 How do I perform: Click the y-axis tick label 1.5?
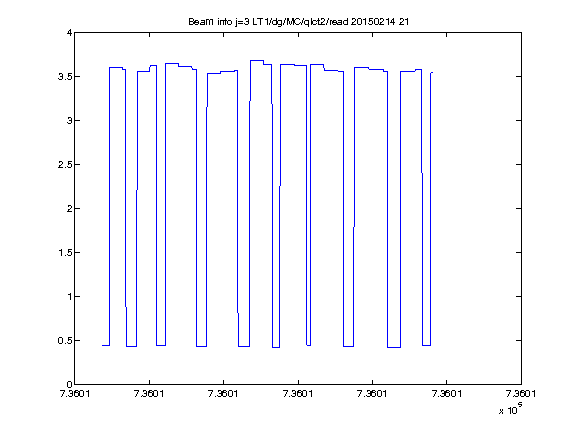point(65,253)
